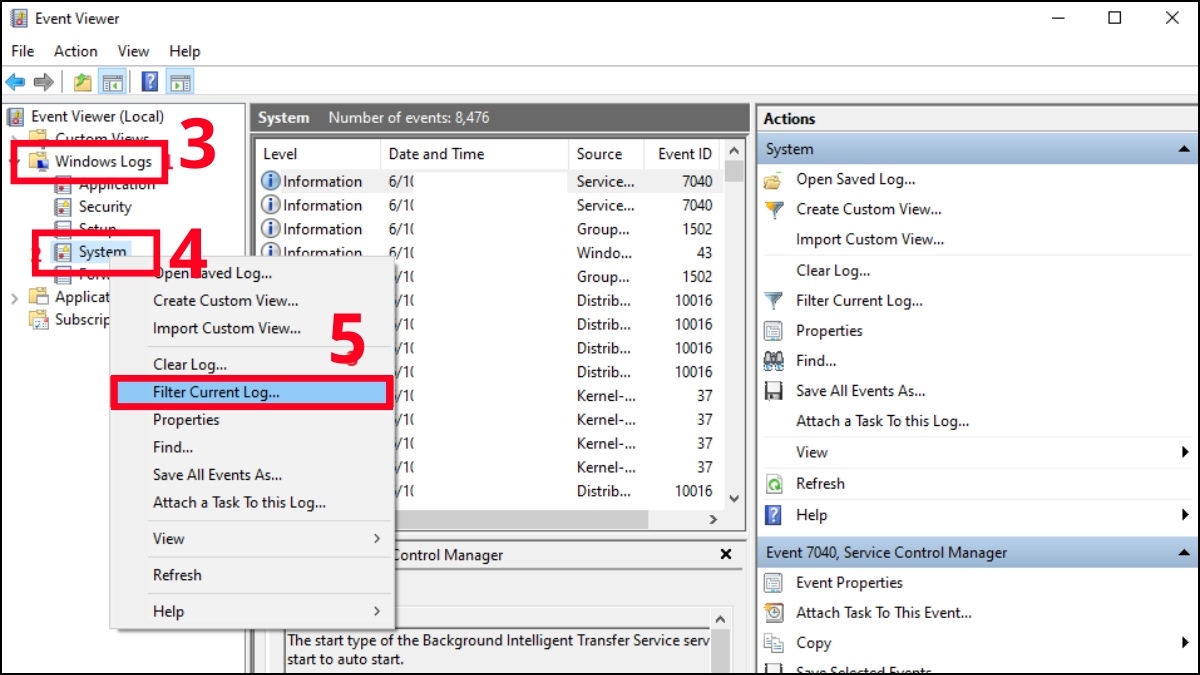Click the Up one level toolbar icon

82,82
